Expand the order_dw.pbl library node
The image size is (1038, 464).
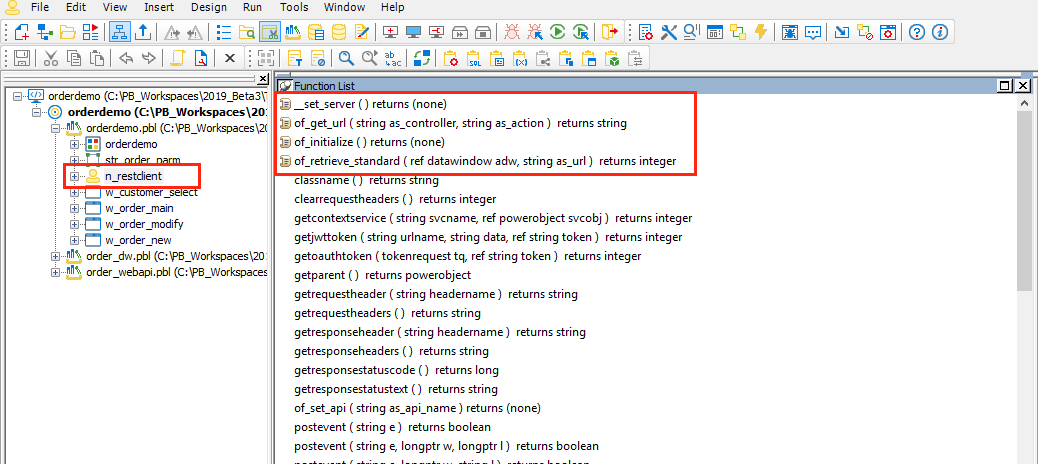(56, 256)
